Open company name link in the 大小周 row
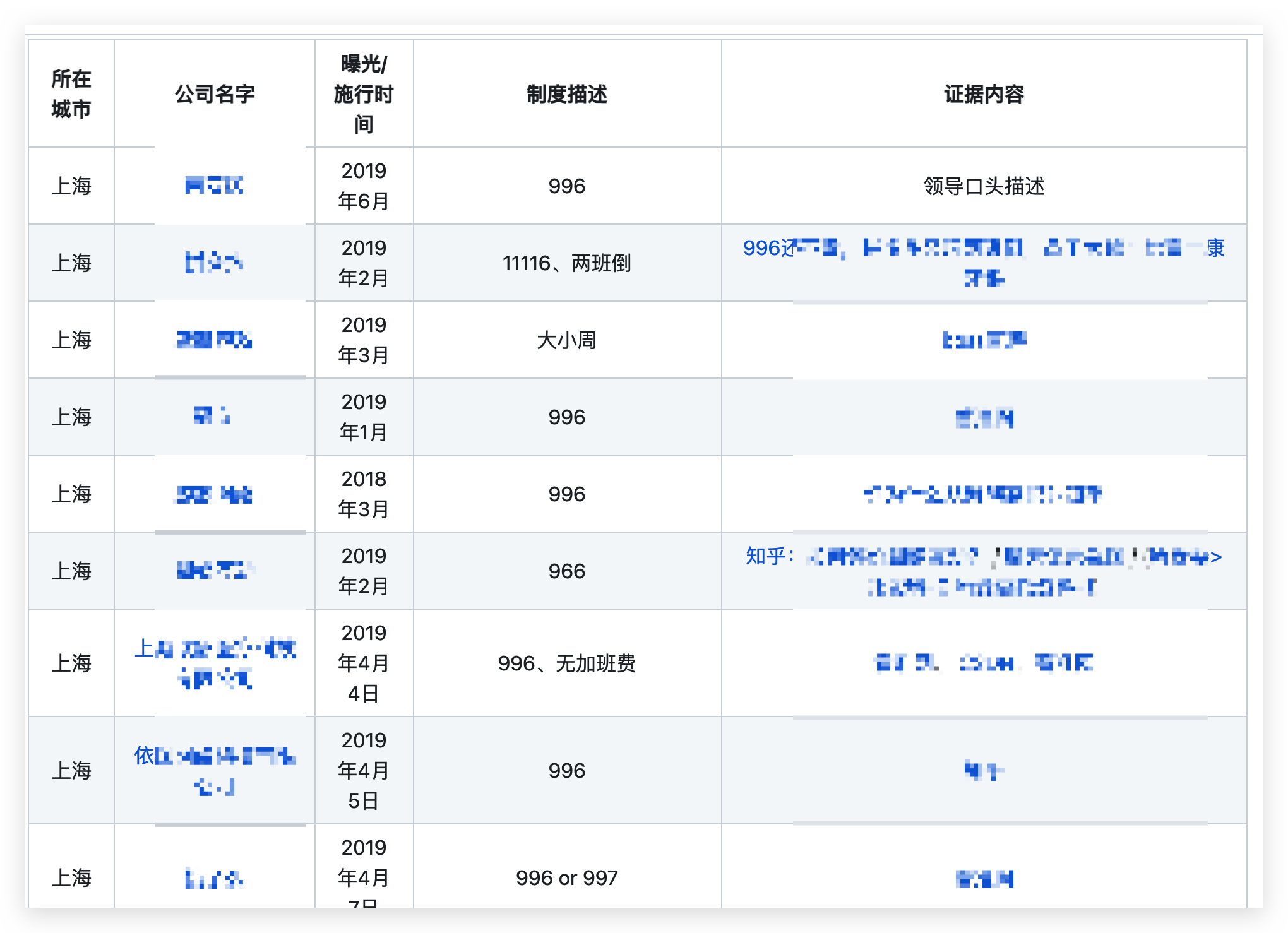This screenshot has height=933, width=1288. tap(214, 340)
